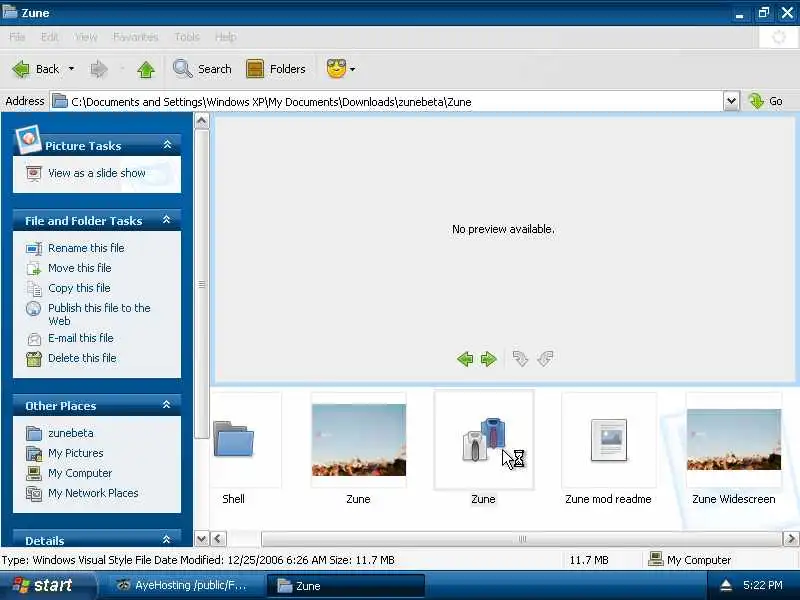
Task: Click Publish this file to the Web
Action: pyautogui.click(x=99, y=314)
